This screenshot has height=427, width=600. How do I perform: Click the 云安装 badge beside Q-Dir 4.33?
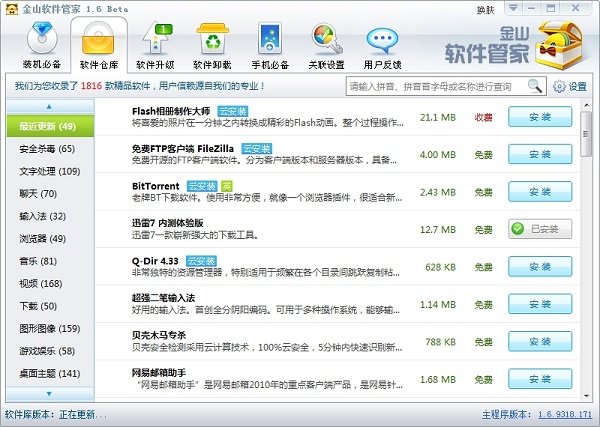point(203,261)
